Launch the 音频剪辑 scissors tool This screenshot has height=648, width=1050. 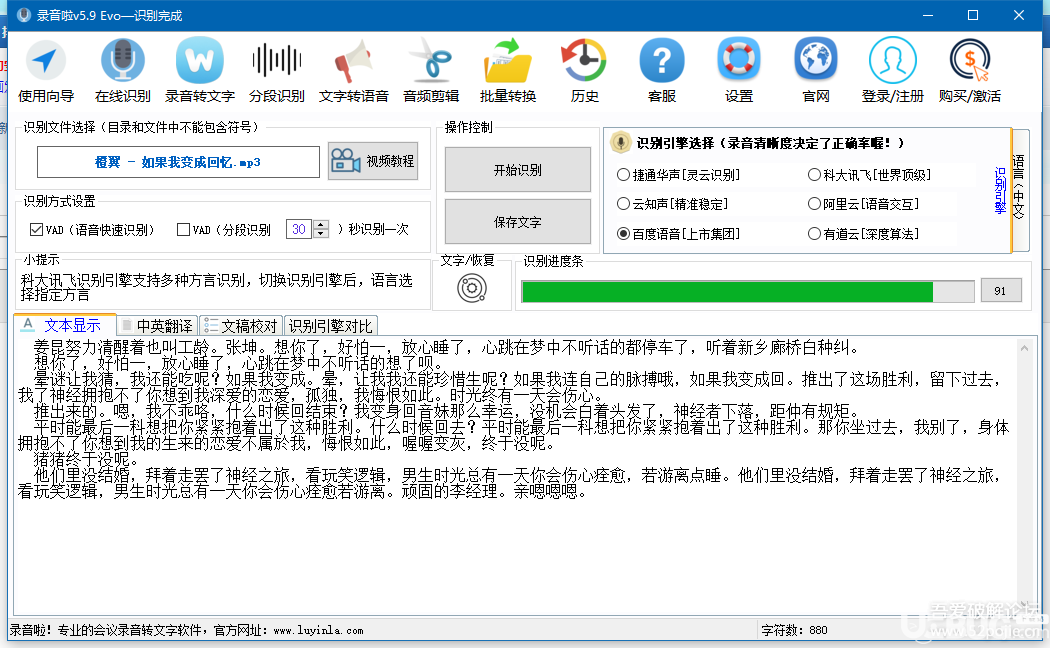tap(431, 70)
